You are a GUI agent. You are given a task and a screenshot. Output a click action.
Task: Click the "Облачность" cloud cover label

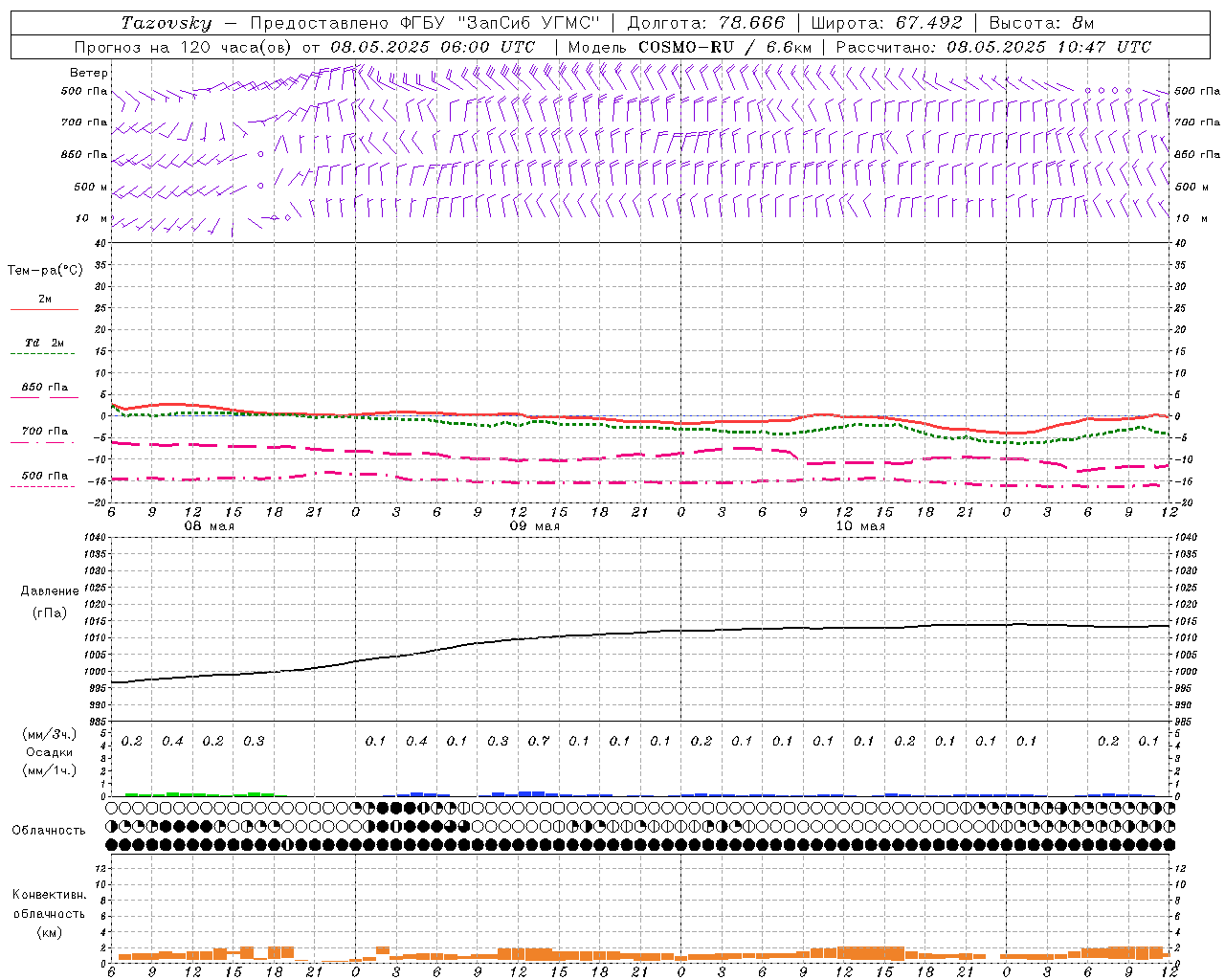coord(49,830)
